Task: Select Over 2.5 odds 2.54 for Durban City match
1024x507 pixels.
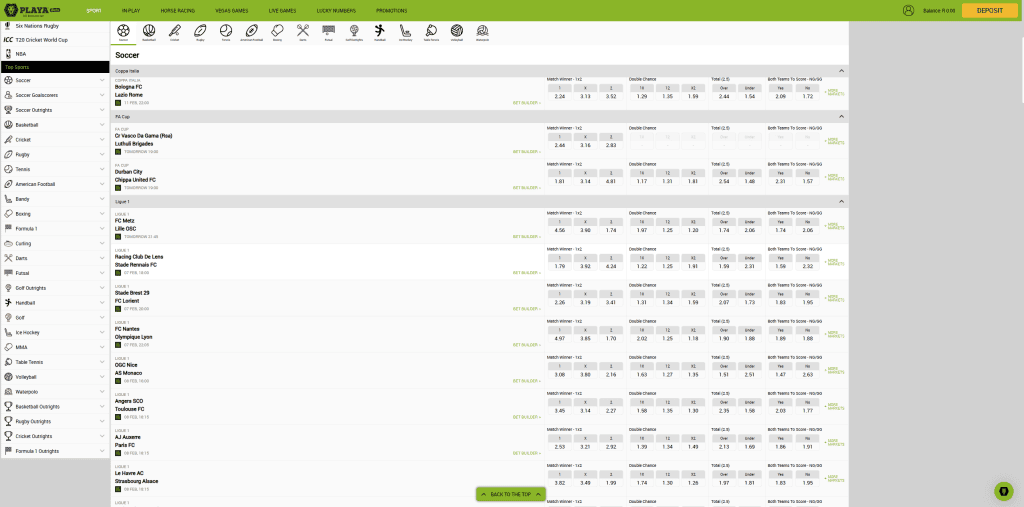Action: pos(724,181)
